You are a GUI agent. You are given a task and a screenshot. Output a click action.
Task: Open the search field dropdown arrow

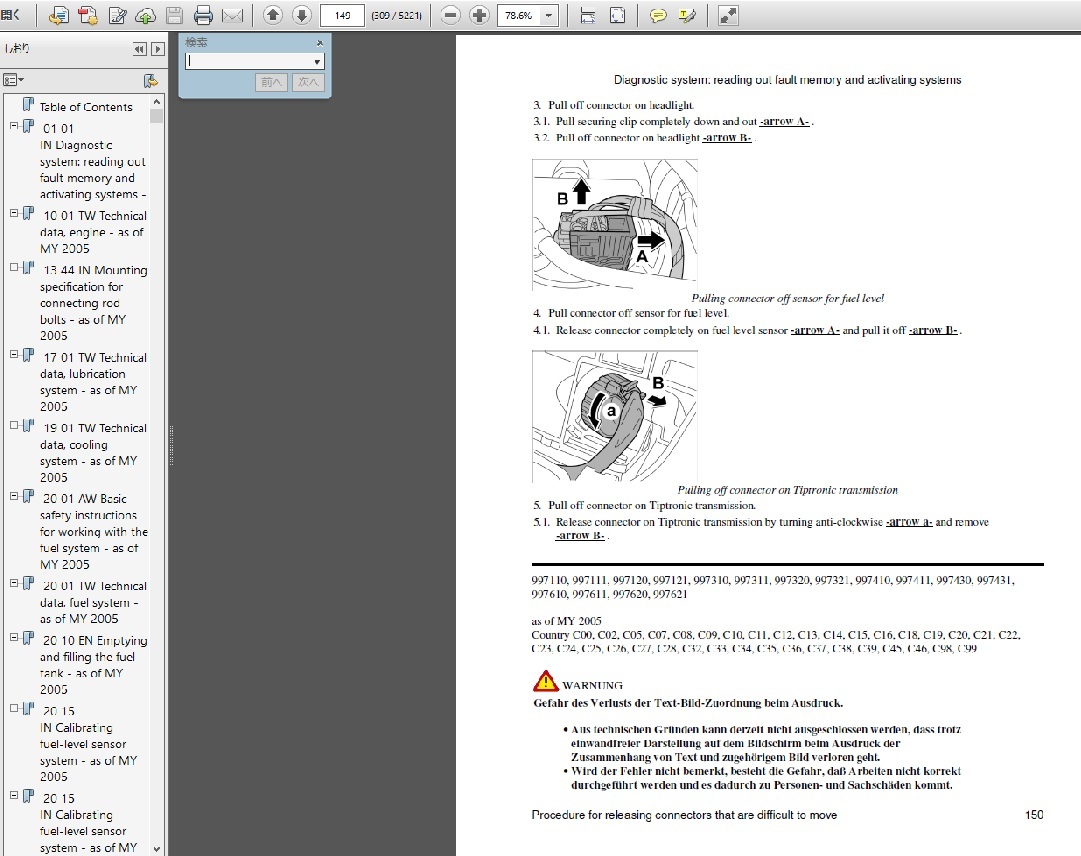317,61
